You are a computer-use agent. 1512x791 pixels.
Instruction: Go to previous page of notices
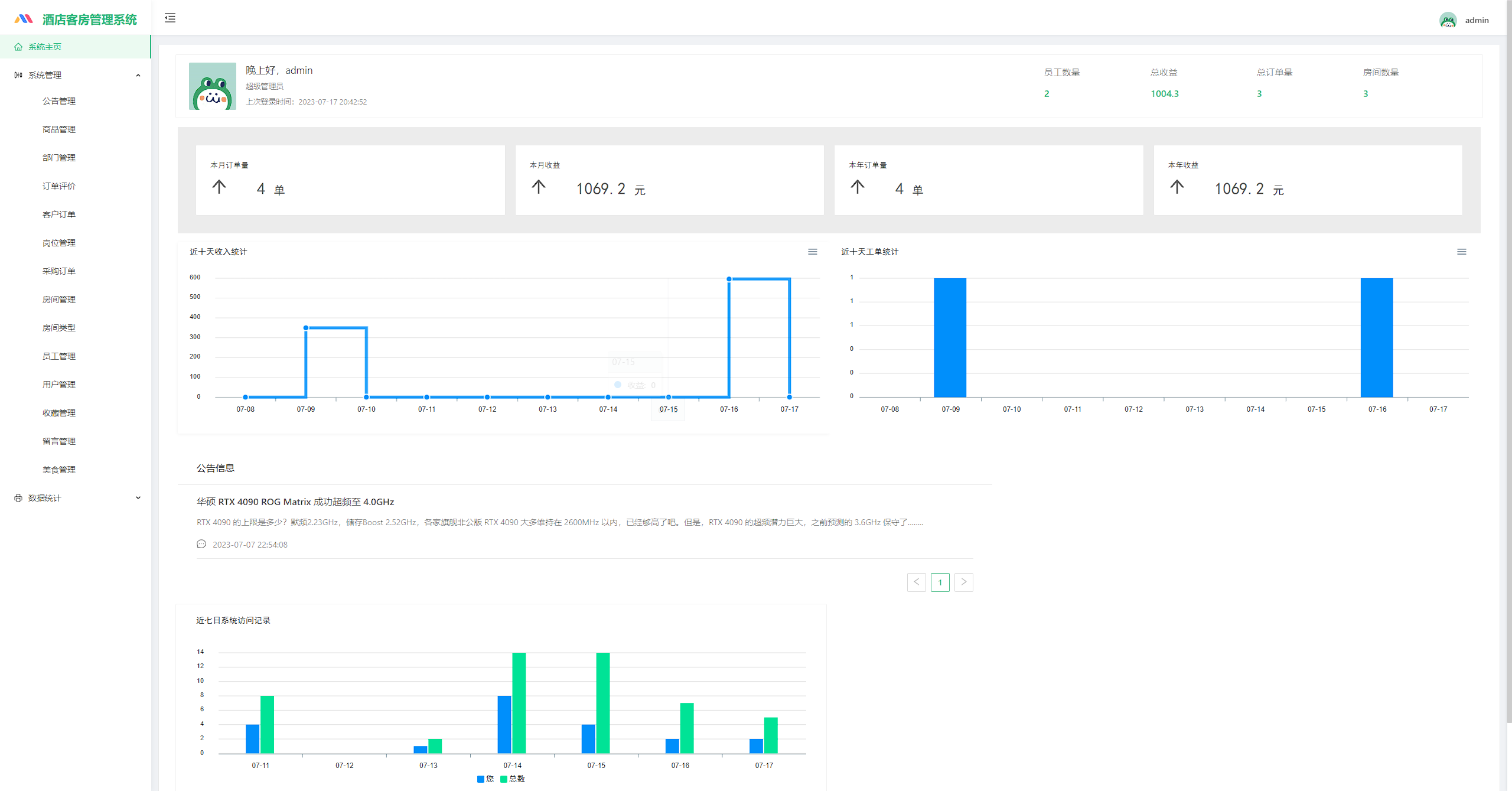click(x=916, y=582)
